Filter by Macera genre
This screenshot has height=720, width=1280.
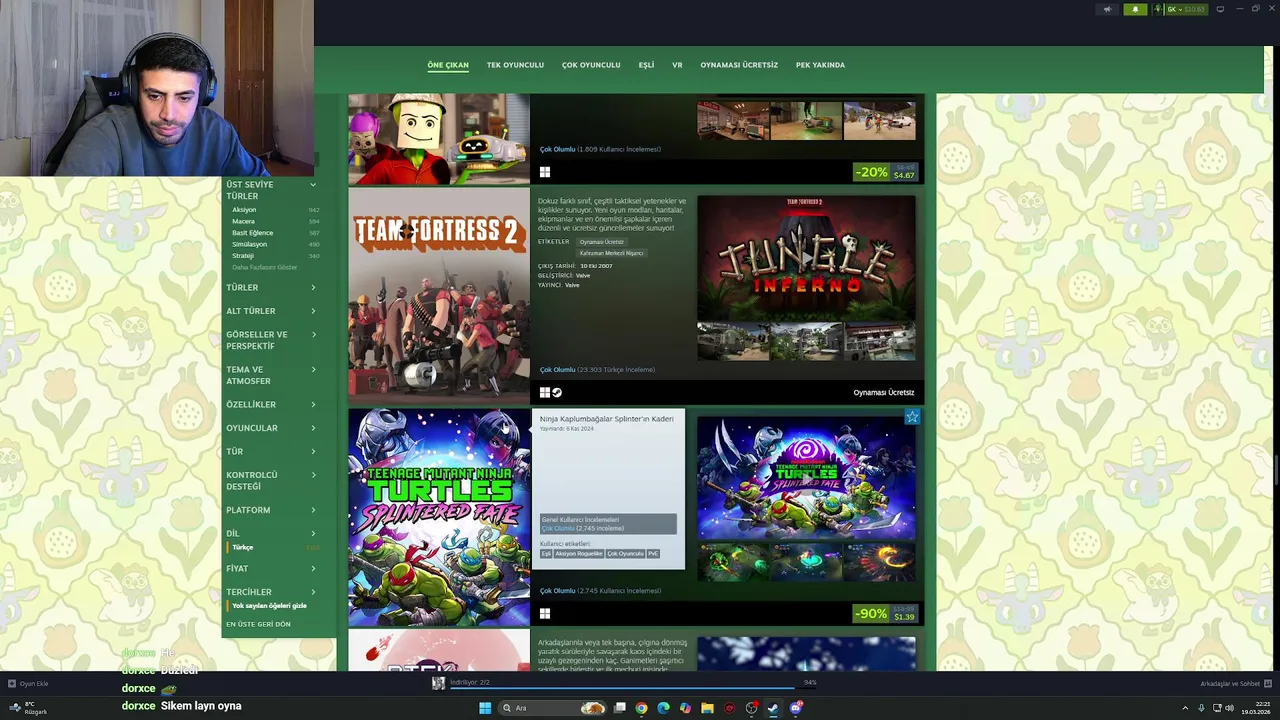coord(243,221)
